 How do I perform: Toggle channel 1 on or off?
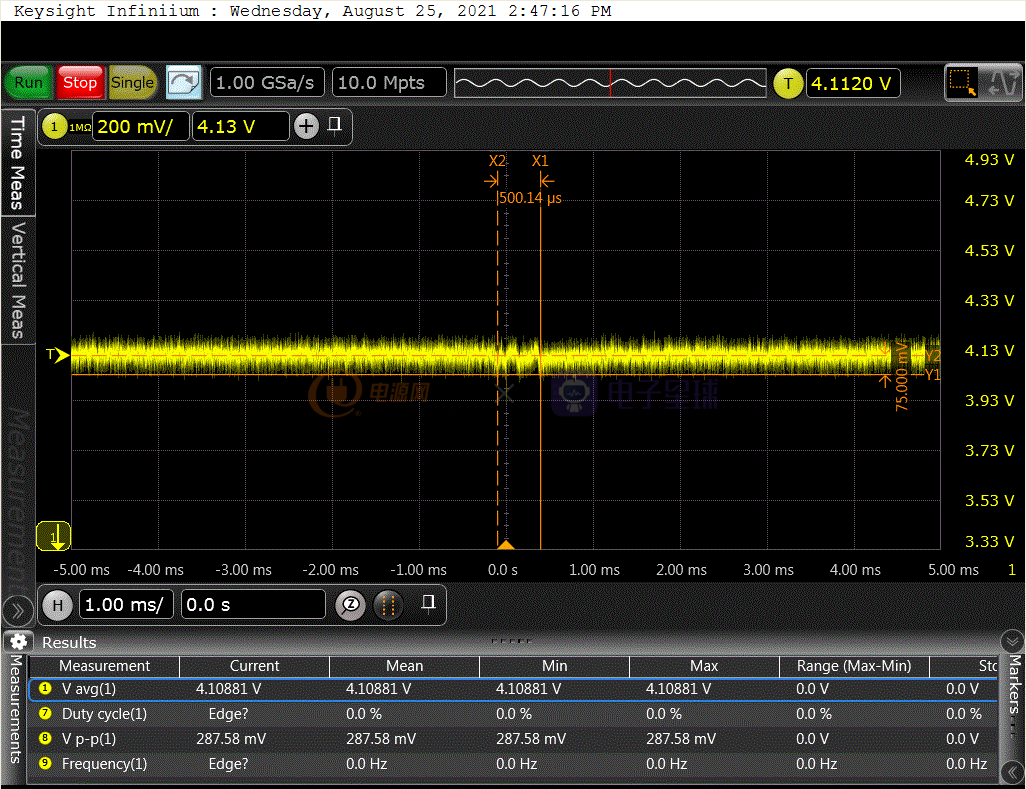pos(53,126)
